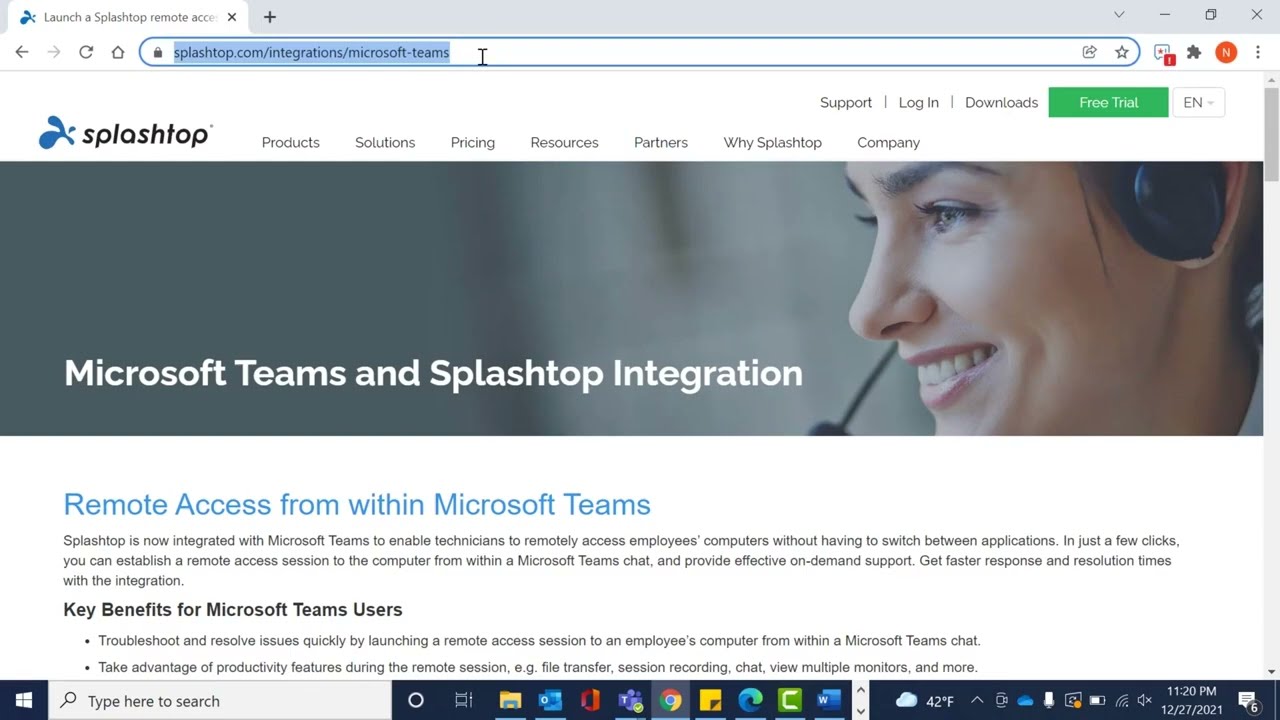
Task: Open the Extensions puzzle menu
Action: (x=1194, y=52)
